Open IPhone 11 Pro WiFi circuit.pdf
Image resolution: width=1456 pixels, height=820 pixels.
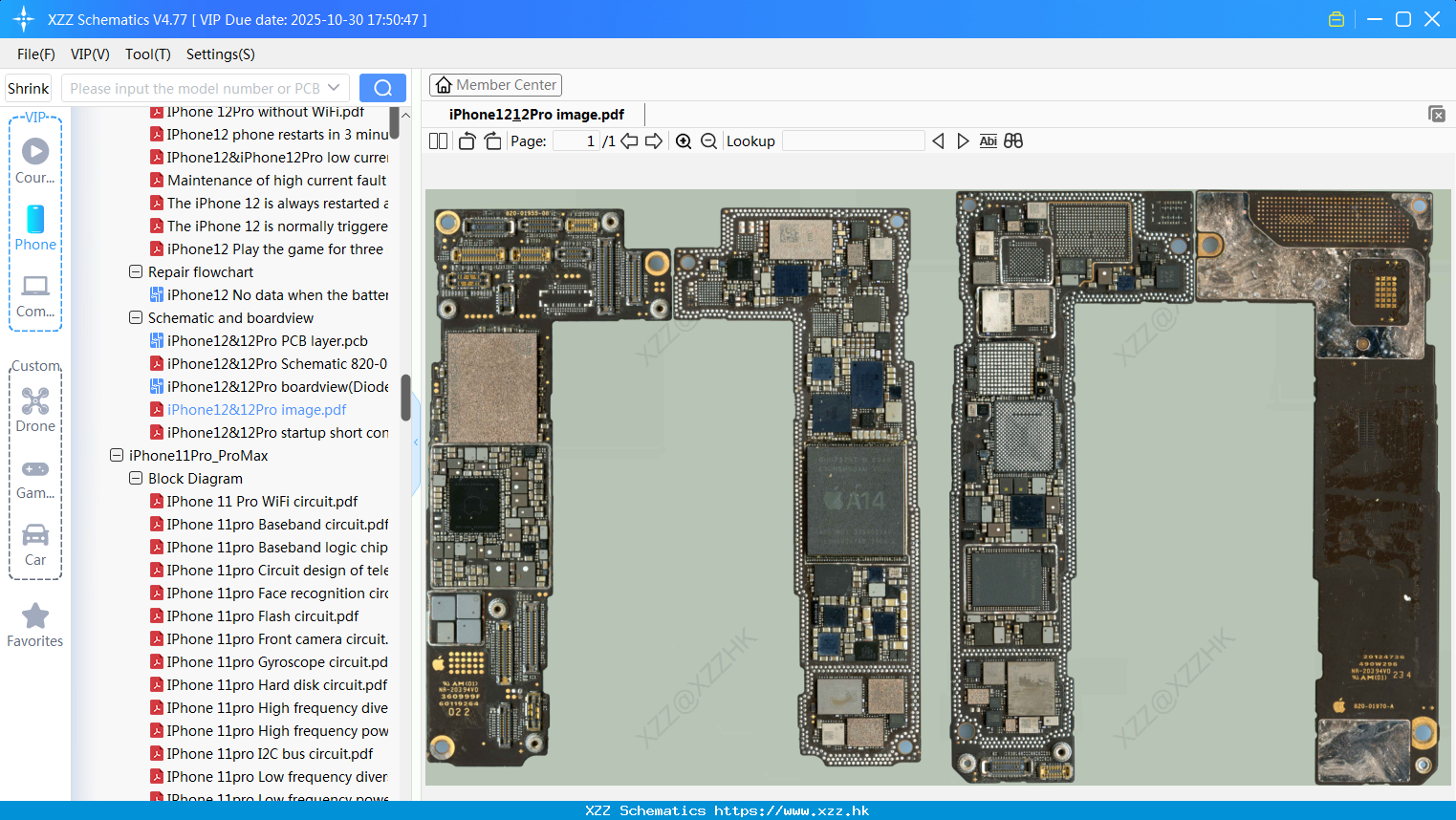tap(262, 502)
